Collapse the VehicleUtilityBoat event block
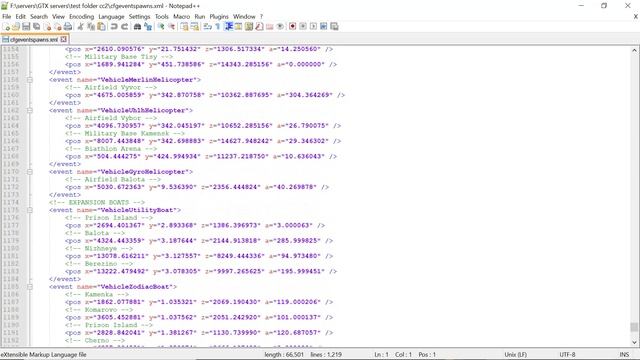 [x=30, y=210]
